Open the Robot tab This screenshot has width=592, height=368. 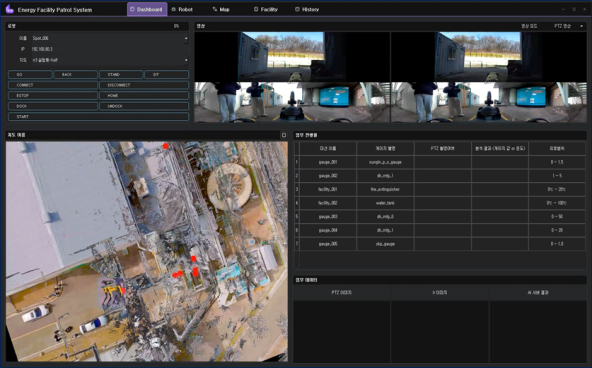point(183,9)
